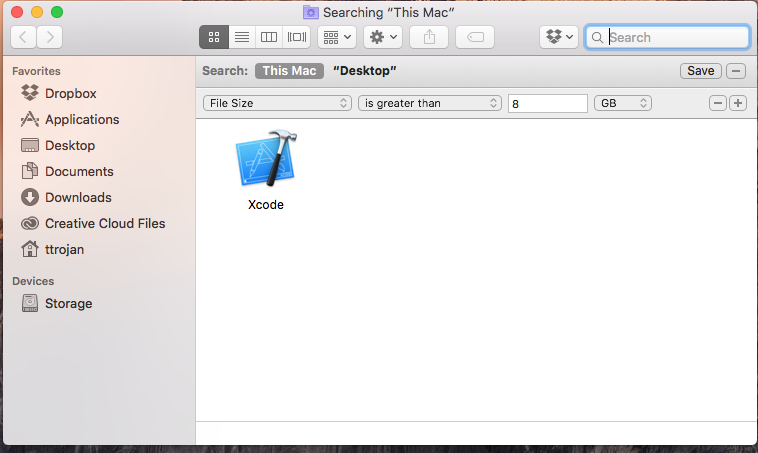This screenshot has width=758, height=453.
Task: Select the This Mac search scope
Action: (289, 71)
